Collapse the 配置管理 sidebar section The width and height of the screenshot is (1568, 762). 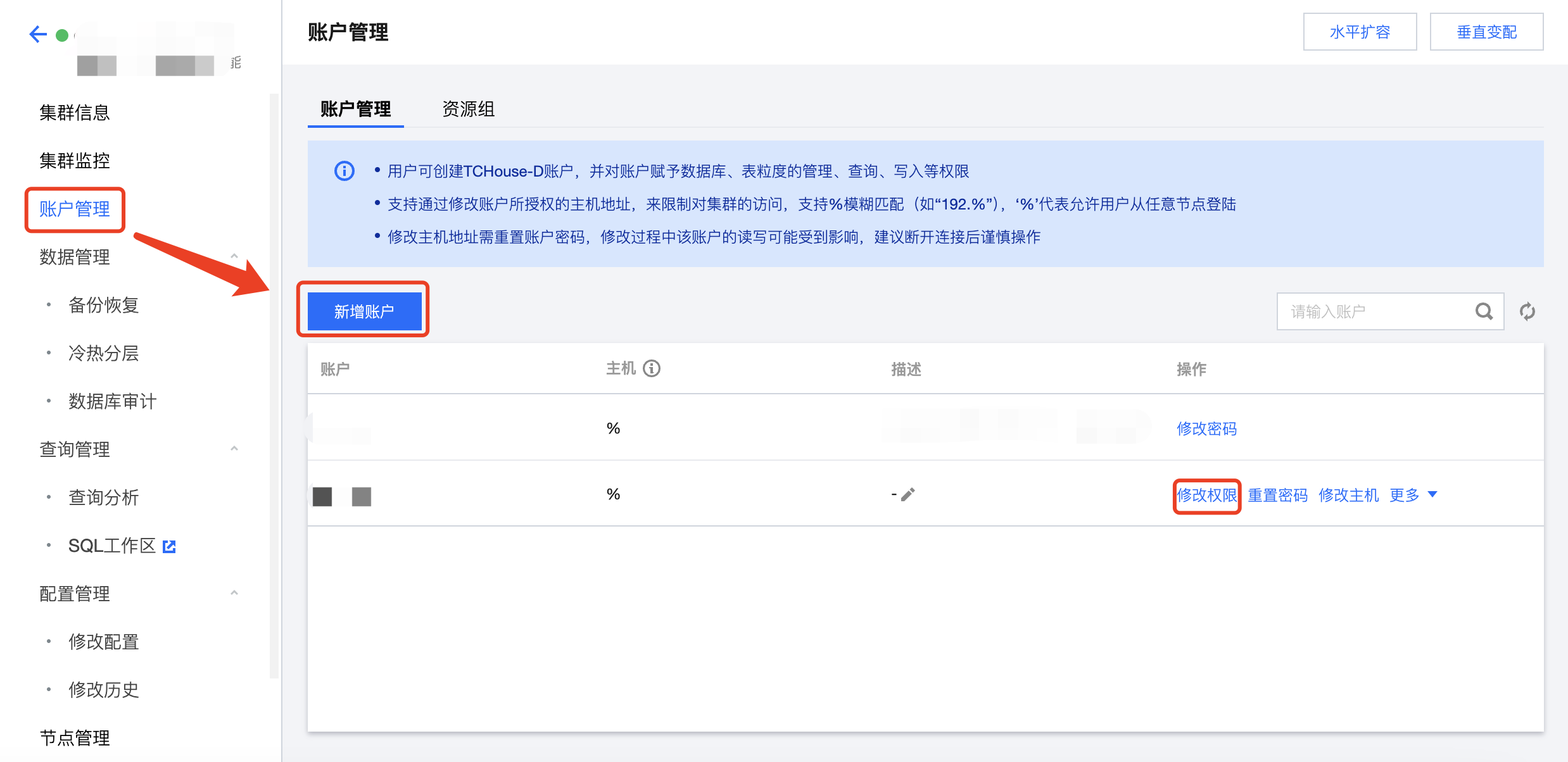234,593
